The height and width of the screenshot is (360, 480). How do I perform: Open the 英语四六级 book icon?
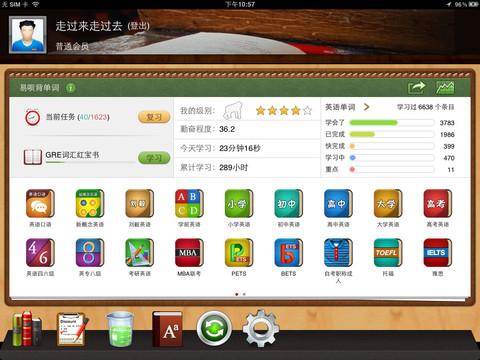point(40,252)
